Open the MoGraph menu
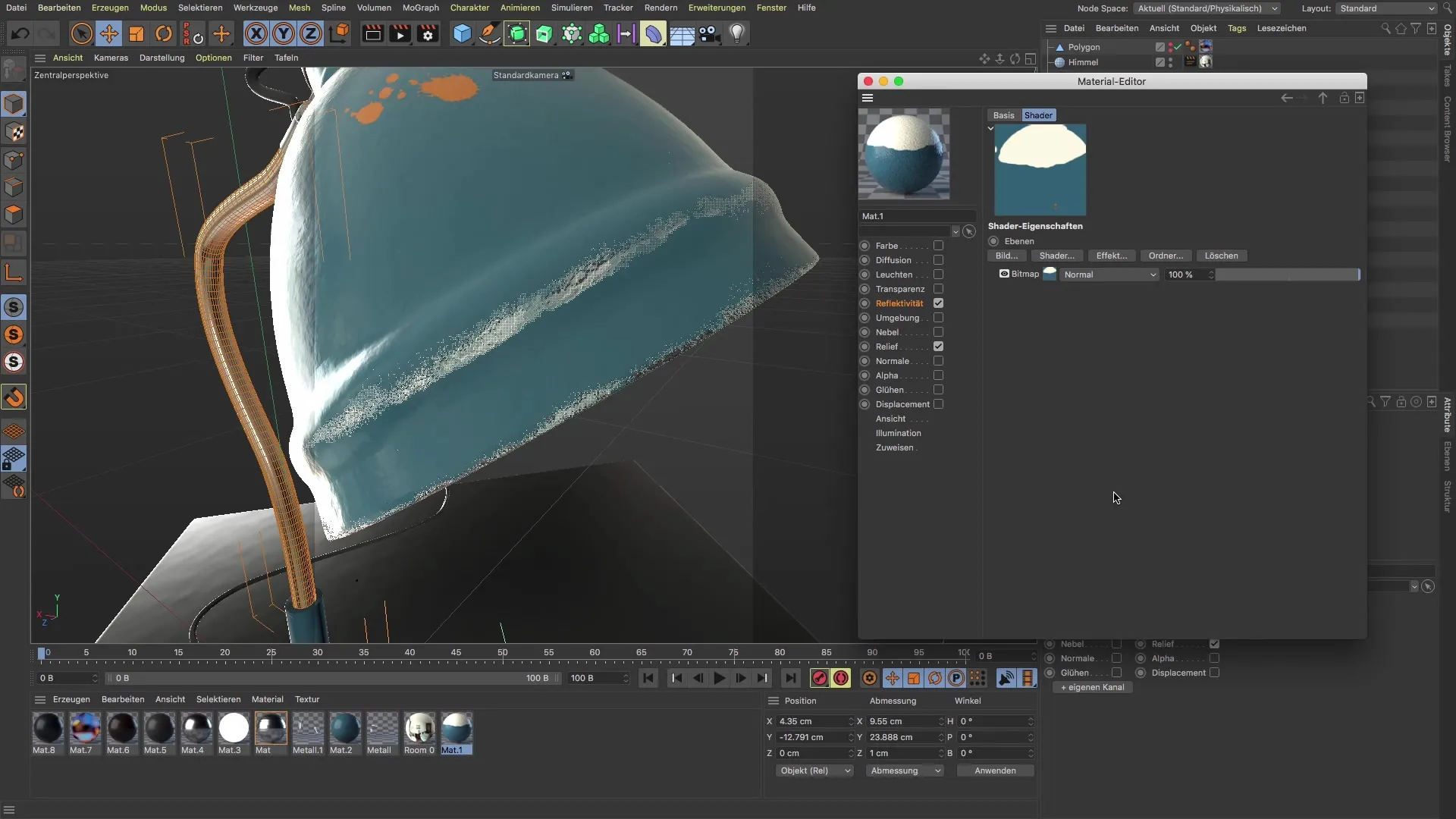 click(420, 8)
